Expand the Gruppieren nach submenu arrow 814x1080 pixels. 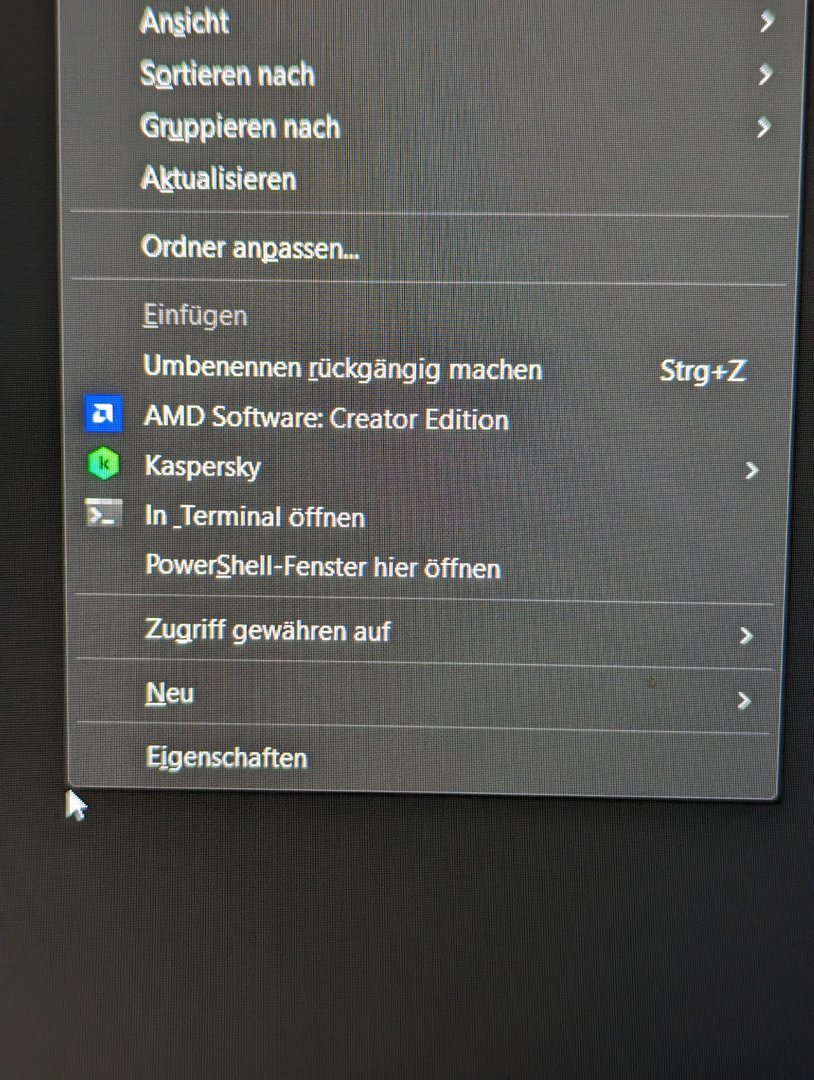coord(762,127)
